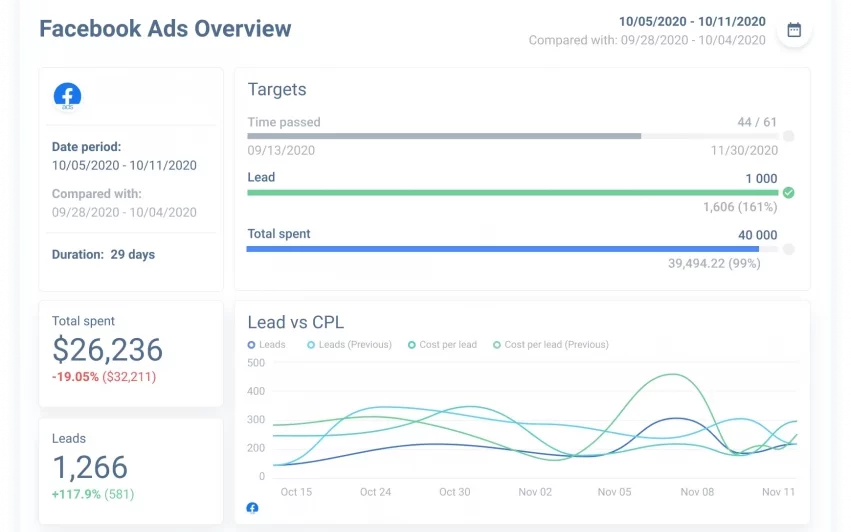The image size is (851, 532).
Task: Click the 44 / 61 time passed value
Action: pos(757,122)
